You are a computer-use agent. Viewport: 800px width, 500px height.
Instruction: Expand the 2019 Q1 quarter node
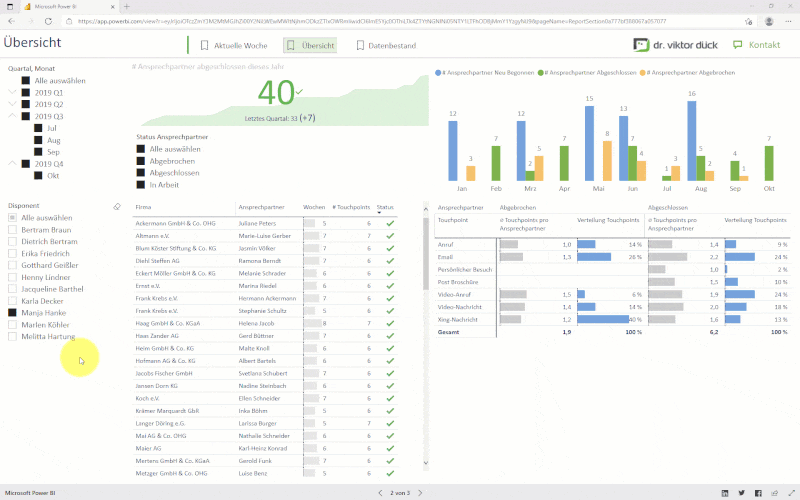[x=12, y=92]
